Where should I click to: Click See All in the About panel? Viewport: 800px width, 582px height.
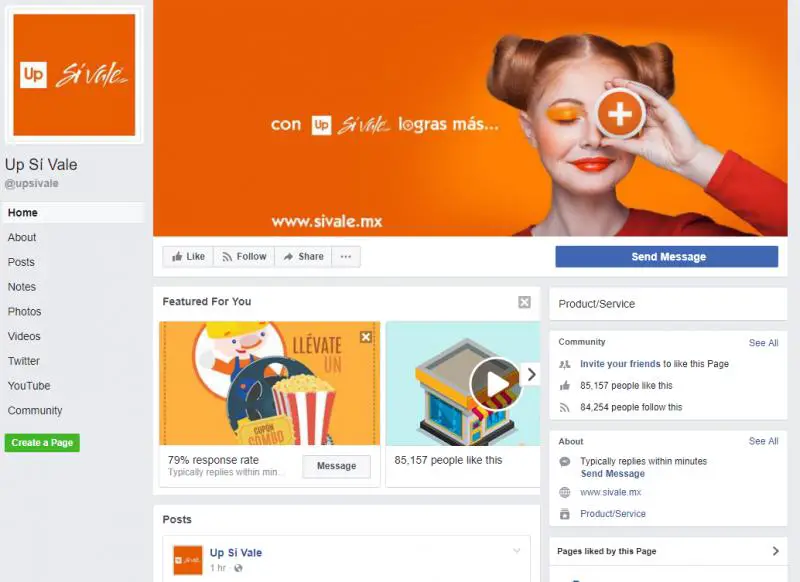point(763,441)
